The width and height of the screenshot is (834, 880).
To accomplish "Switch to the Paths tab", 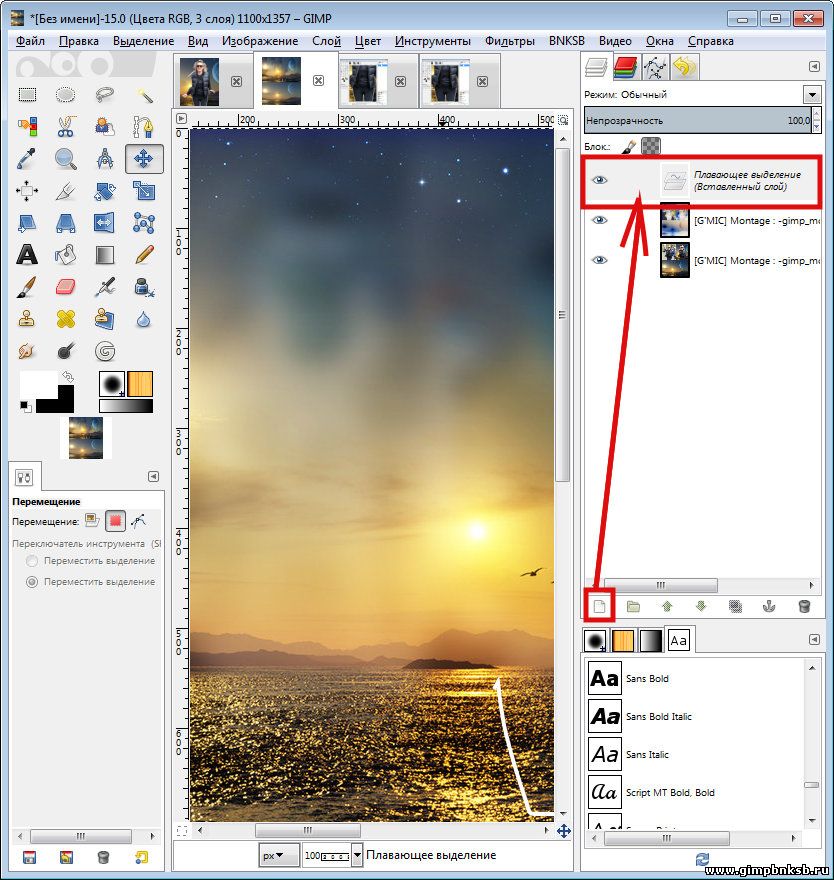I will point(655,67).
